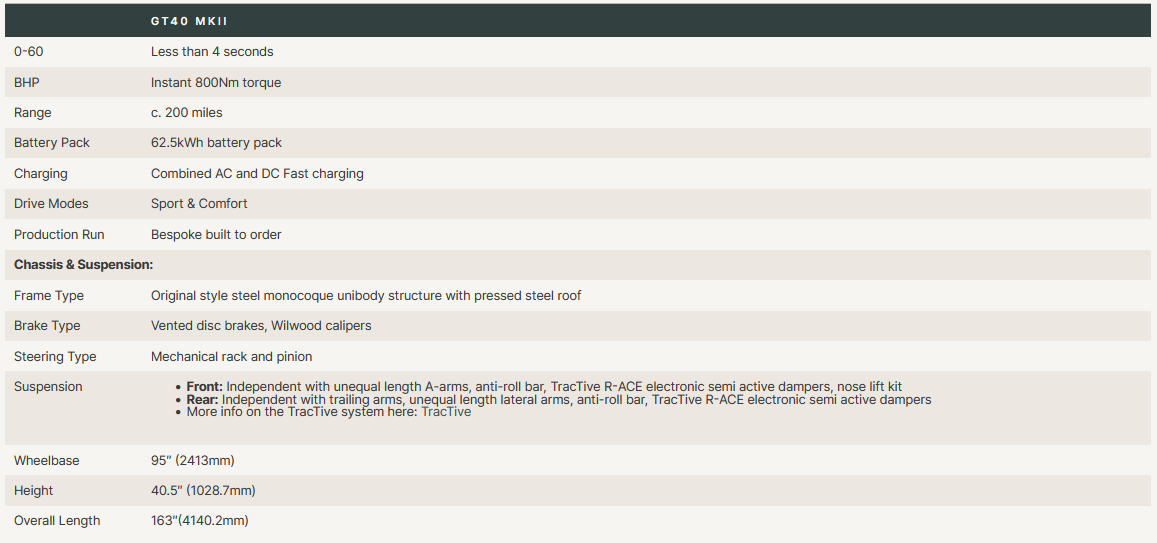
Task: Click 'Vented disc brakes, Wilwood calipers' text
Action: 261,326
